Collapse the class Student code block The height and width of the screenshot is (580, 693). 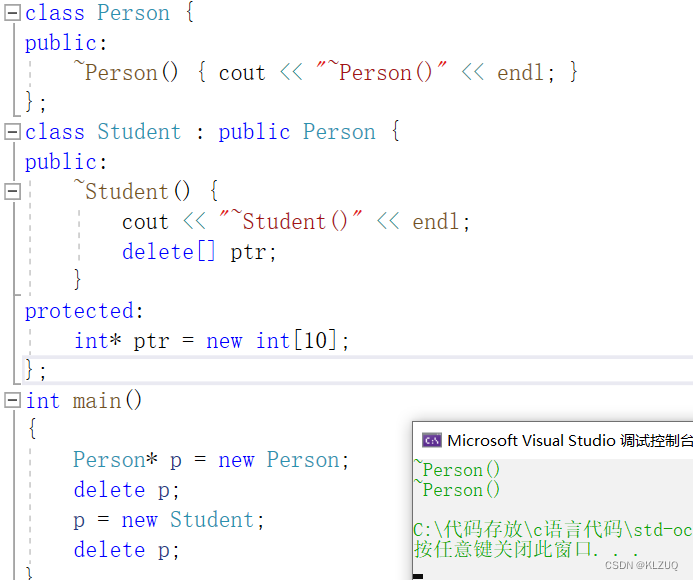[12, 131]
